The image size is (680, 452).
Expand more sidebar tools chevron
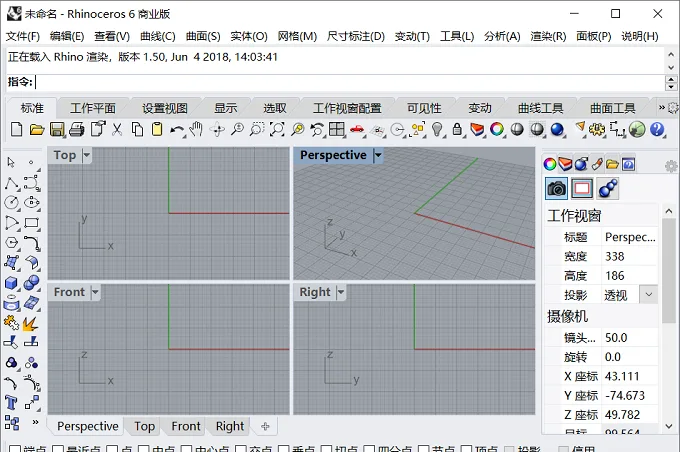pos(35,422)
